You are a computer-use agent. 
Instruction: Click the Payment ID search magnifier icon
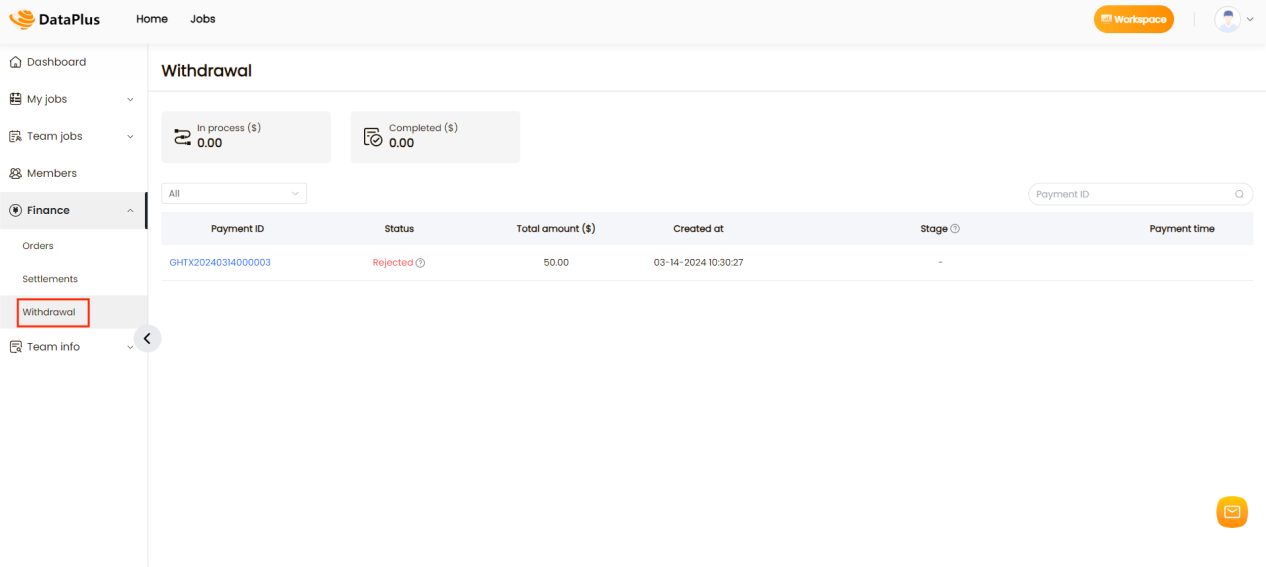(x=1239, y=194)
